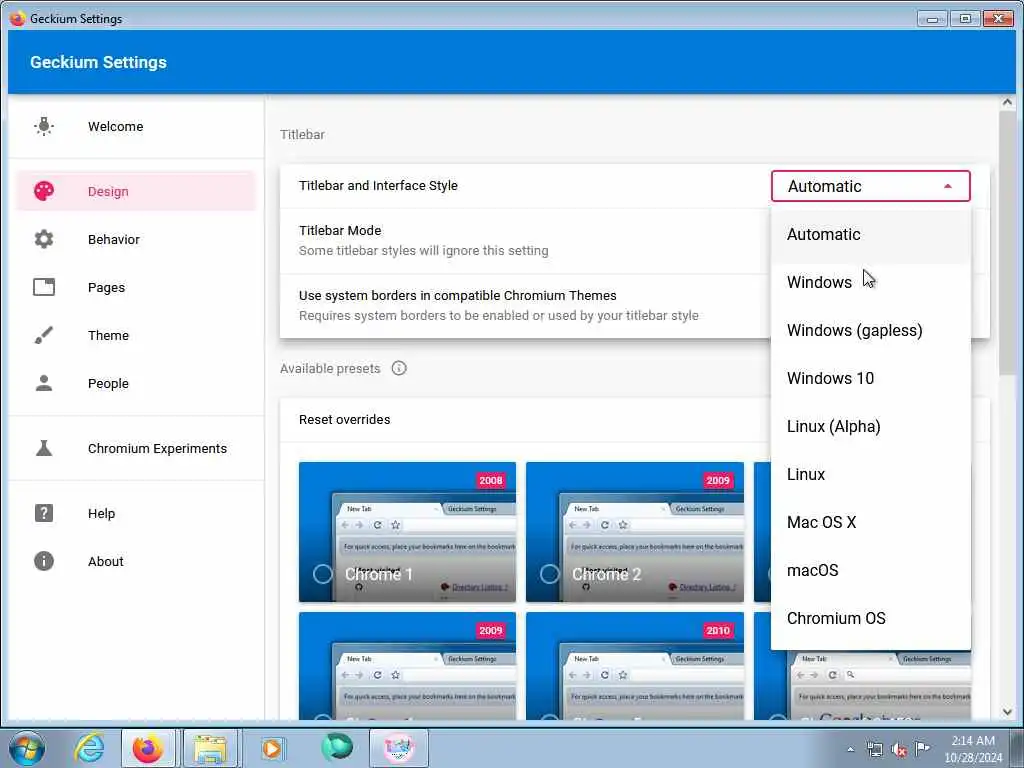Choose Windows in the style list

871,282
